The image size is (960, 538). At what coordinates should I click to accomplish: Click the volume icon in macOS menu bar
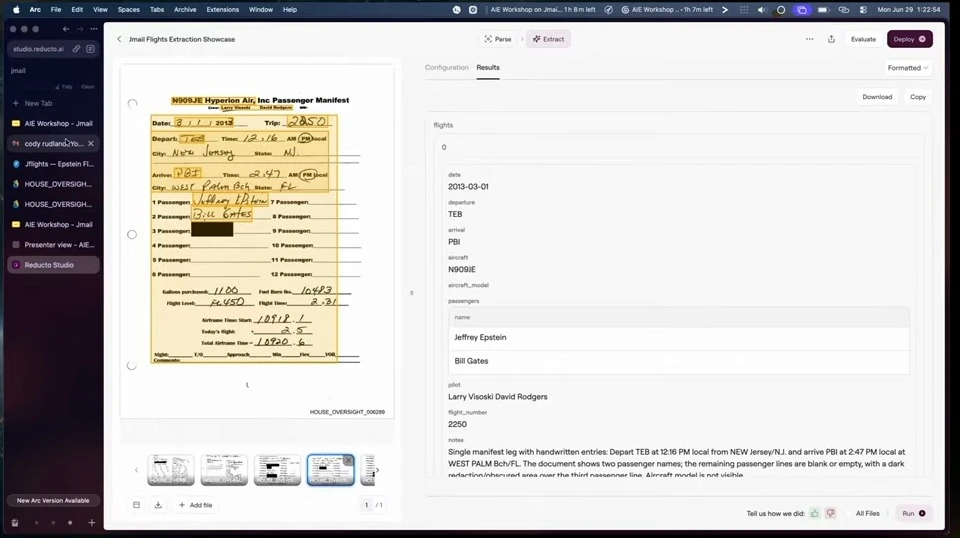coord(762,10)
